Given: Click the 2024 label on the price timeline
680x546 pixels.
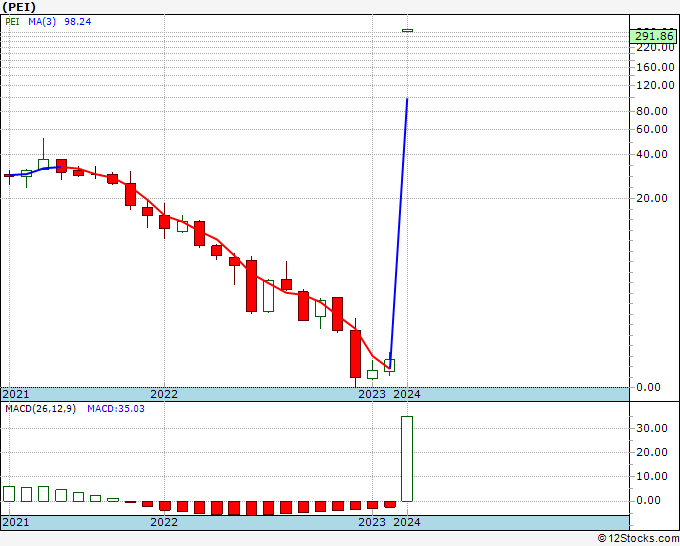Looking at the screenshot, I should pos(407,394).
